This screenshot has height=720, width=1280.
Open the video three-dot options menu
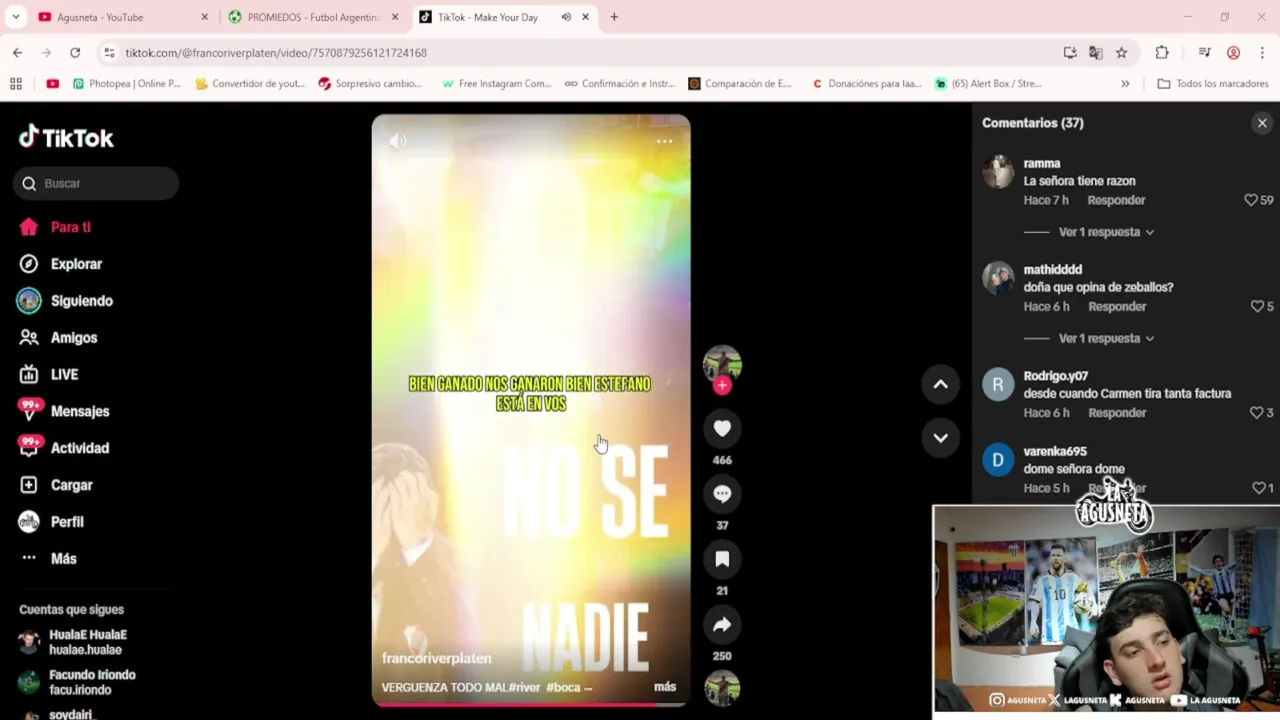pos(664,142)
